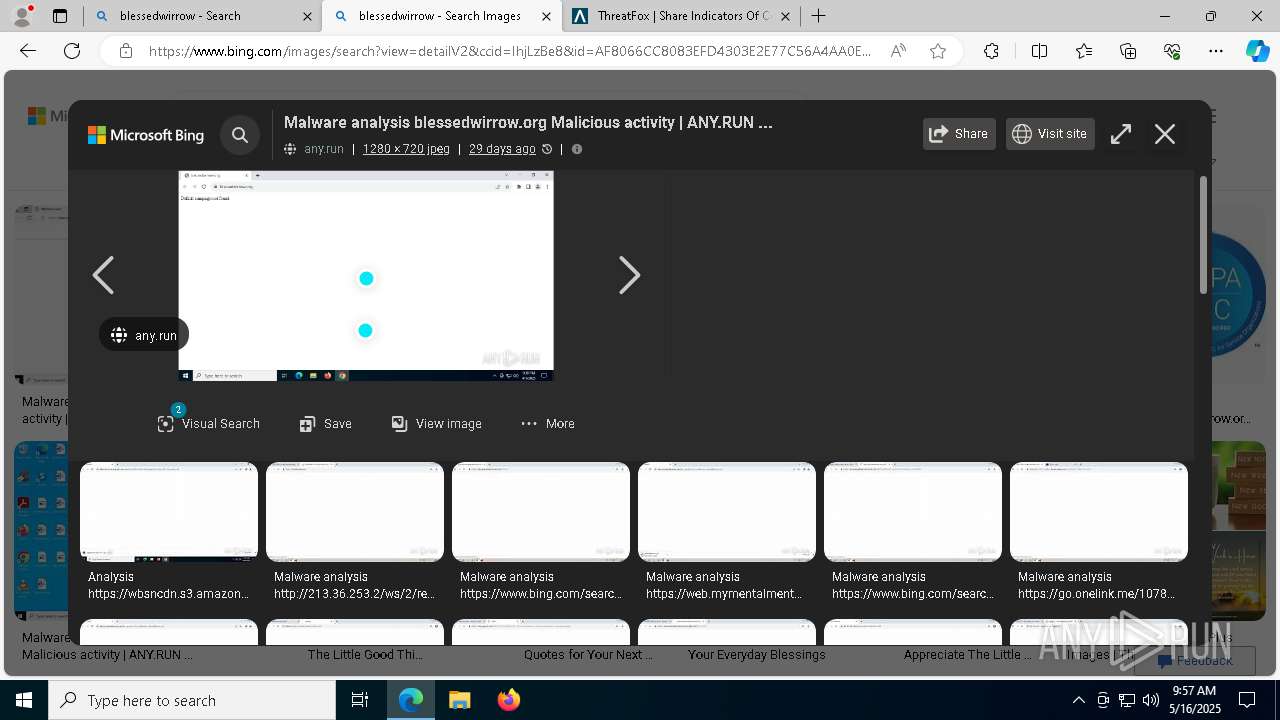Start Visual Search on this image

(x=208, y=423)
